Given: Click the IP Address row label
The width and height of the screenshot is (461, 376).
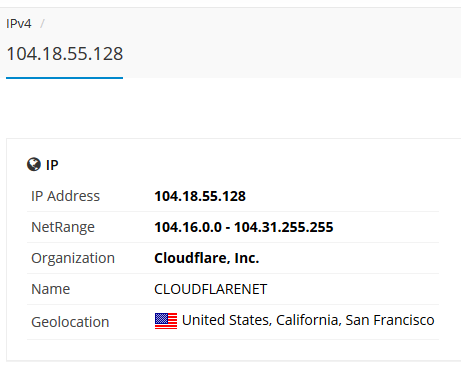Looking at the screenshot, I should pyautogui.click(x=65, y=196).
